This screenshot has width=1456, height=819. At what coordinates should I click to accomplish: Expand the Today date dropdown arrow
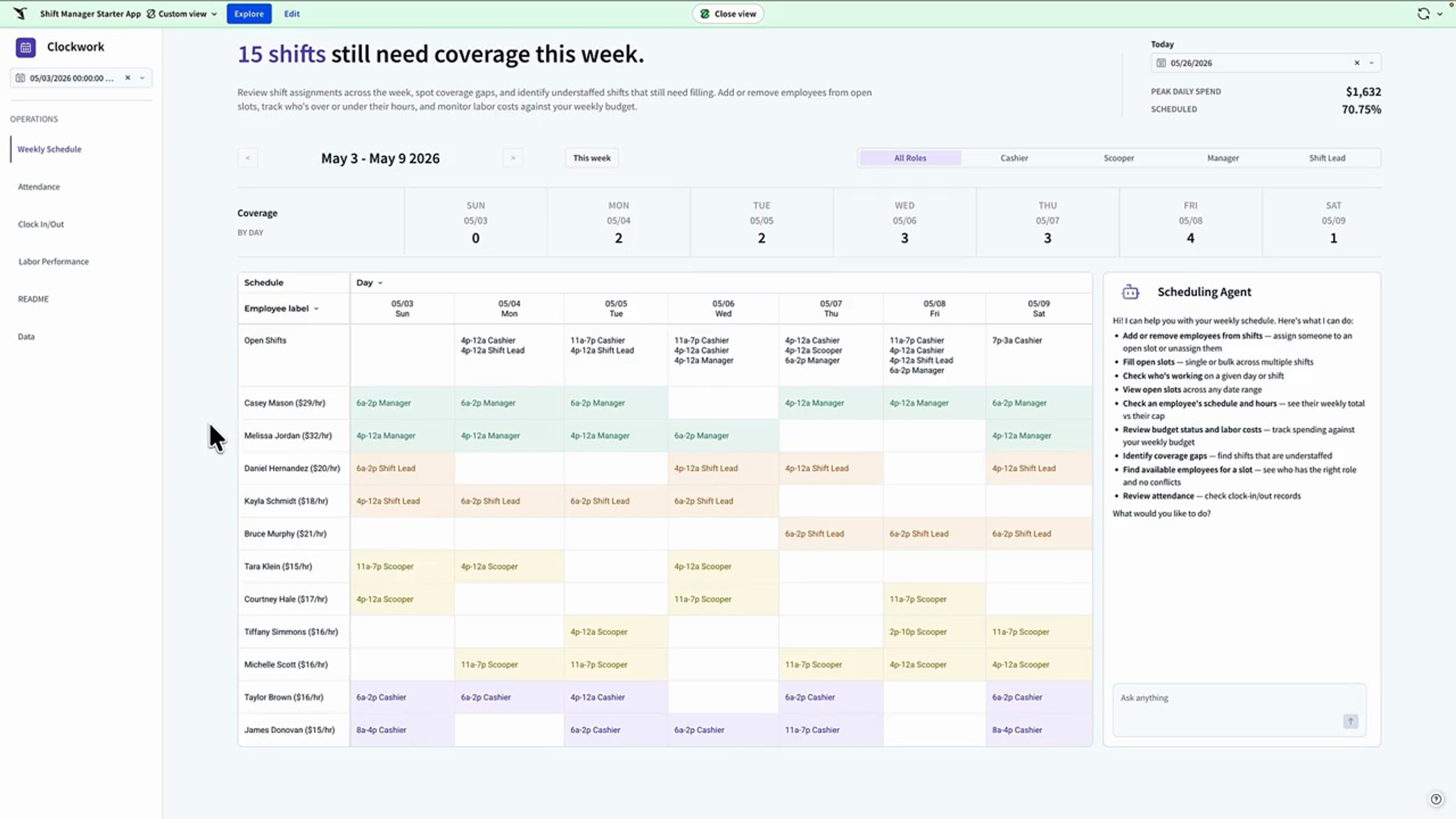[x=1371, y=63]
